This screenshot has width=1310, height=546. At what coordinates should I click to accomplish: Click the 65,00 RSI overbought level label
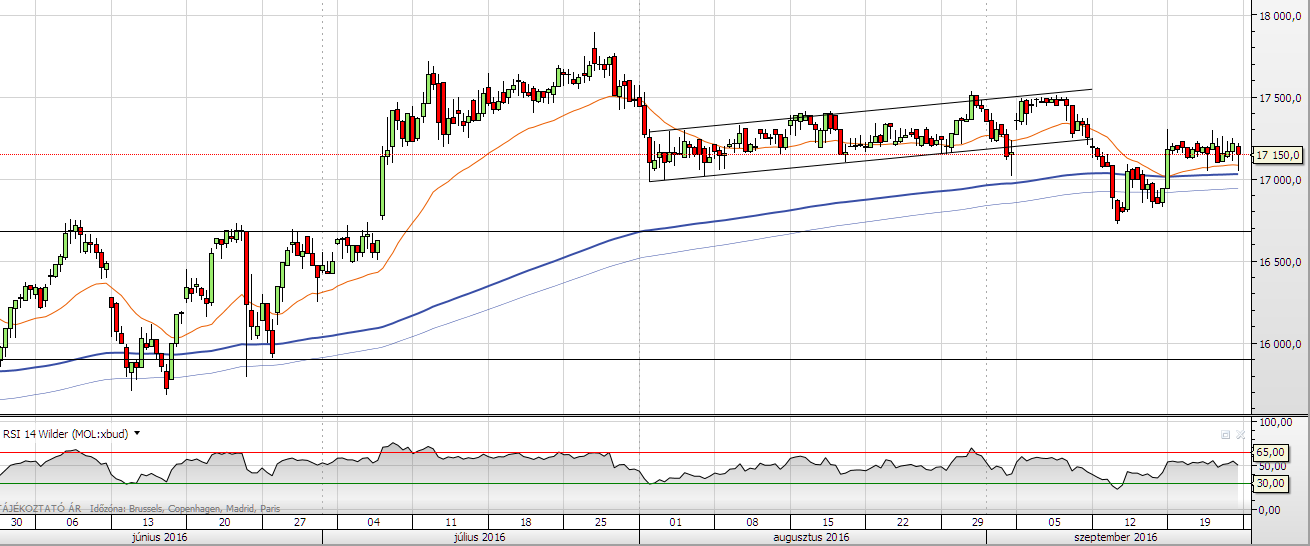coord(1272,452)
